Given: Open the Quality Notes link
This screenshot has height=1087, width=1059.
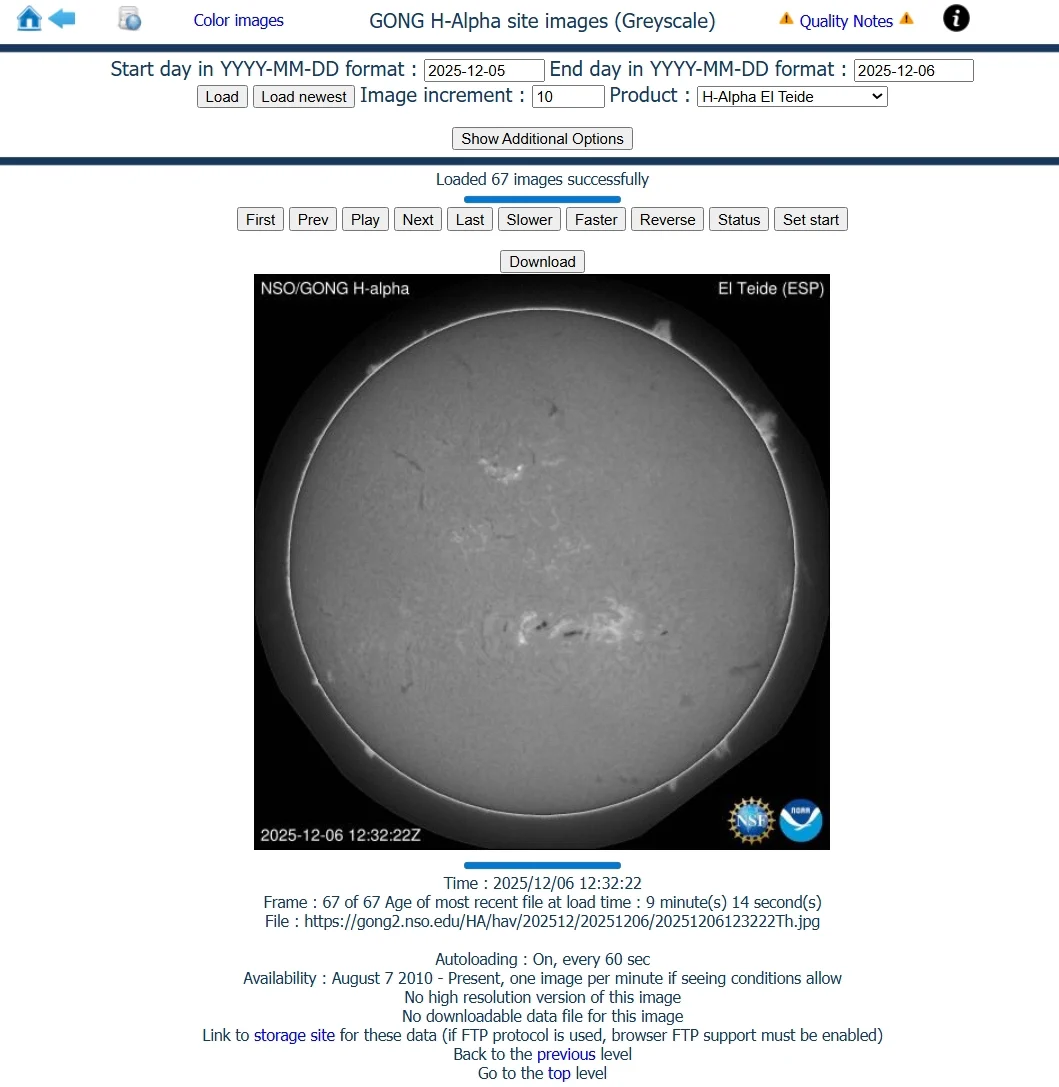Looking at the screenshot, I should click(846, 21).
